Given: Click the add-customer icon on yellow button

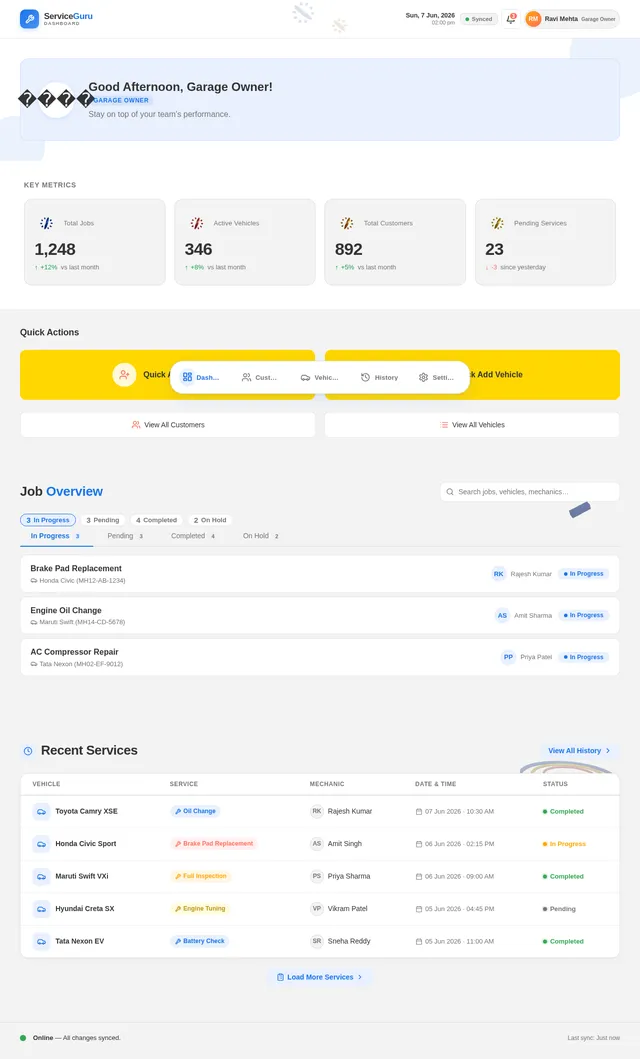Looking at the screenshot, I should click(x=124, y=375).
